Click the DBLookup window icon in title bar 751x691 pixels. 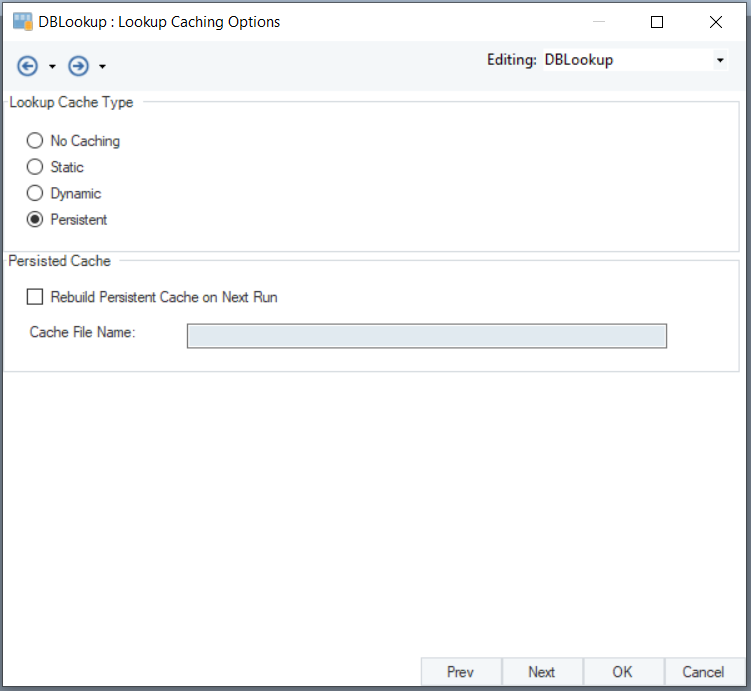click(x=21, y=21)
